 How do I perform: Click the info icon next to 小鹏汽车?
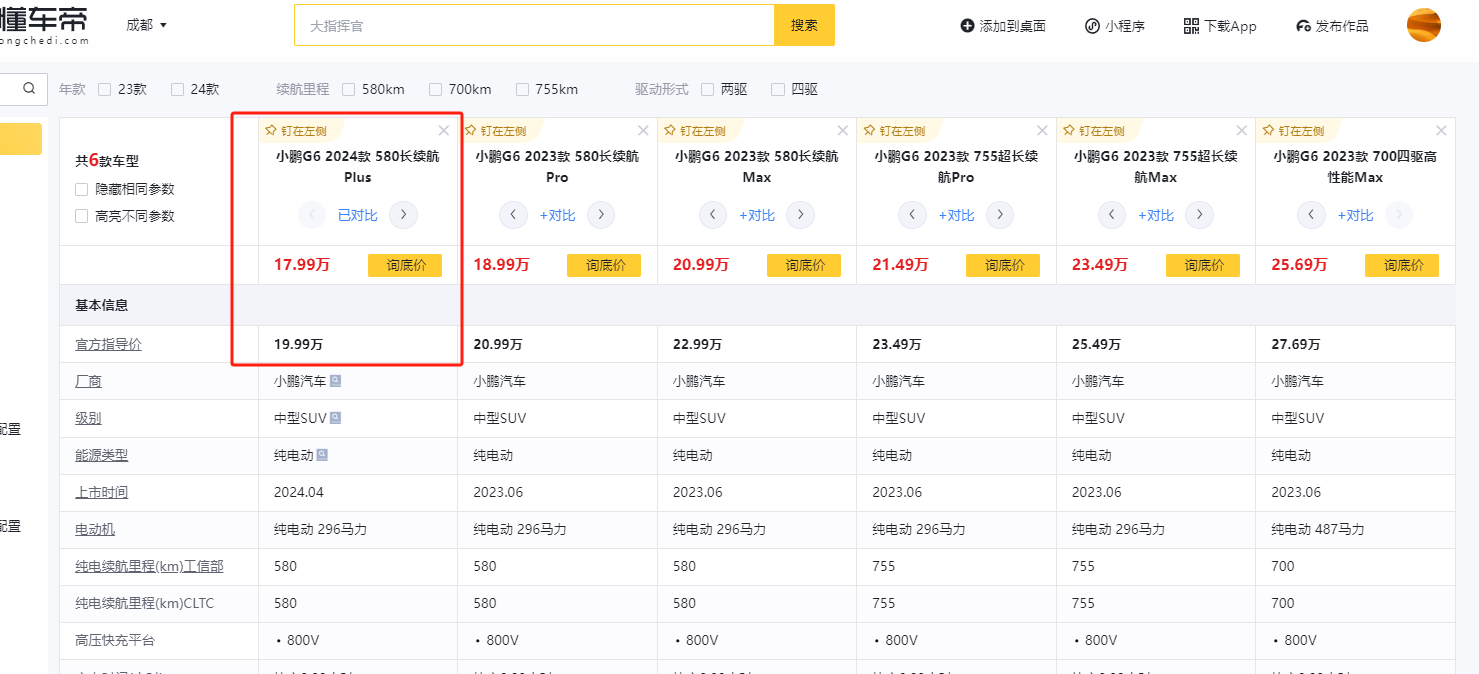point(335,381)
